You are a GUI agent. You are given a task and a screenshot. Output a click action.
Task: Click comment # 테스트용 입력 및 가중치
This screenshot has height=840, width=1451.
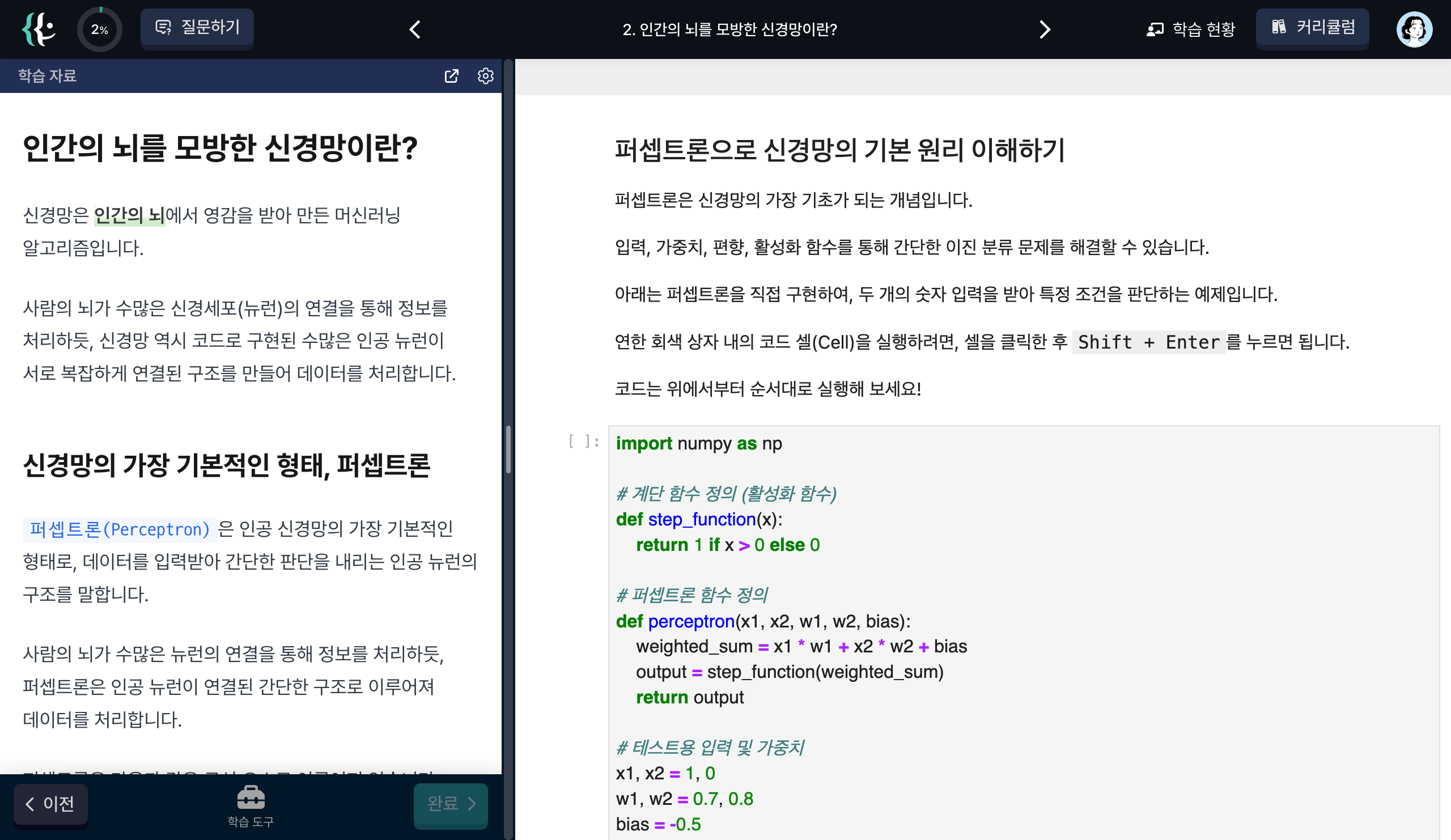[710, 747]
